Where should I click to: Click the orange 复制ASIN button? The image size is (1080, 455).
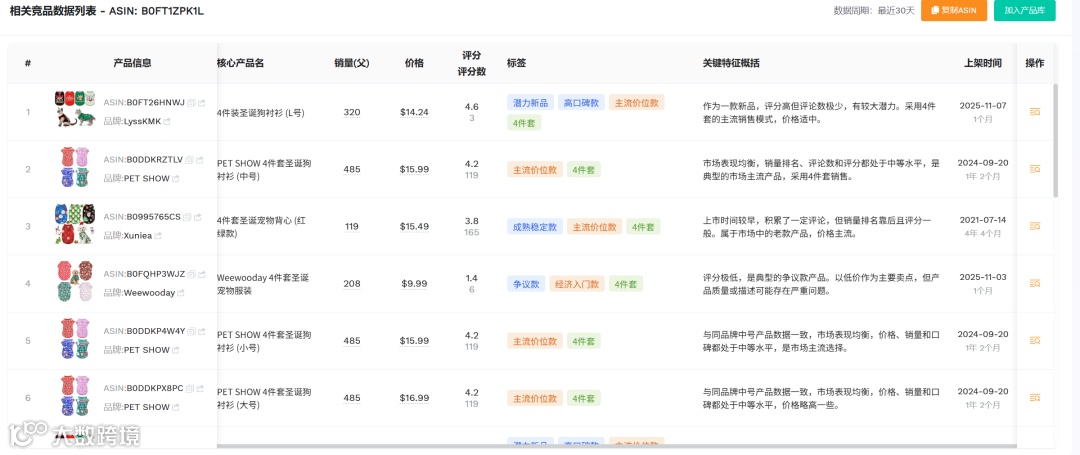coord(954,10)
